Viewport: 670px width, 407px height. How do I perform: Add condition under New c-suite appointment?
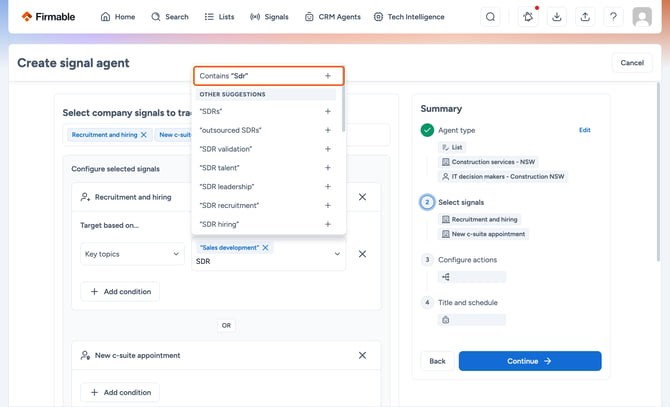tap(120, 392)
